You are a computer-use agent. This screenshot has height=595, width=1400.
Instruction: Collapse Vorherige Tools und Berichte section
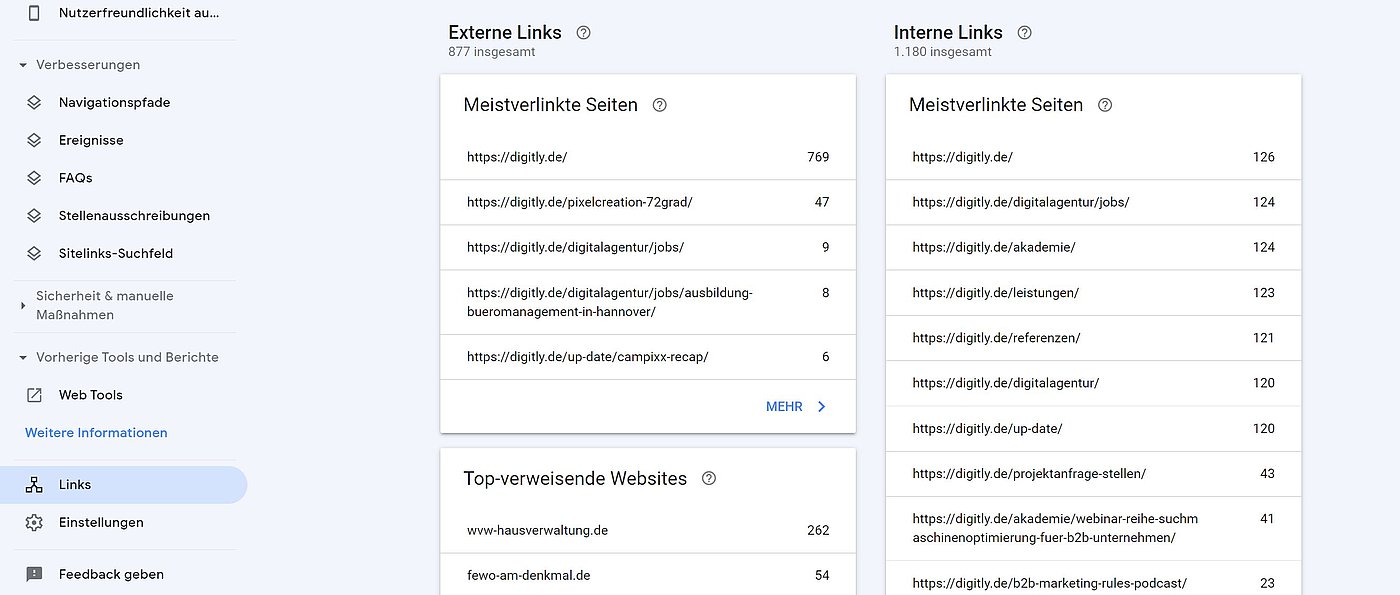[23, 357]
